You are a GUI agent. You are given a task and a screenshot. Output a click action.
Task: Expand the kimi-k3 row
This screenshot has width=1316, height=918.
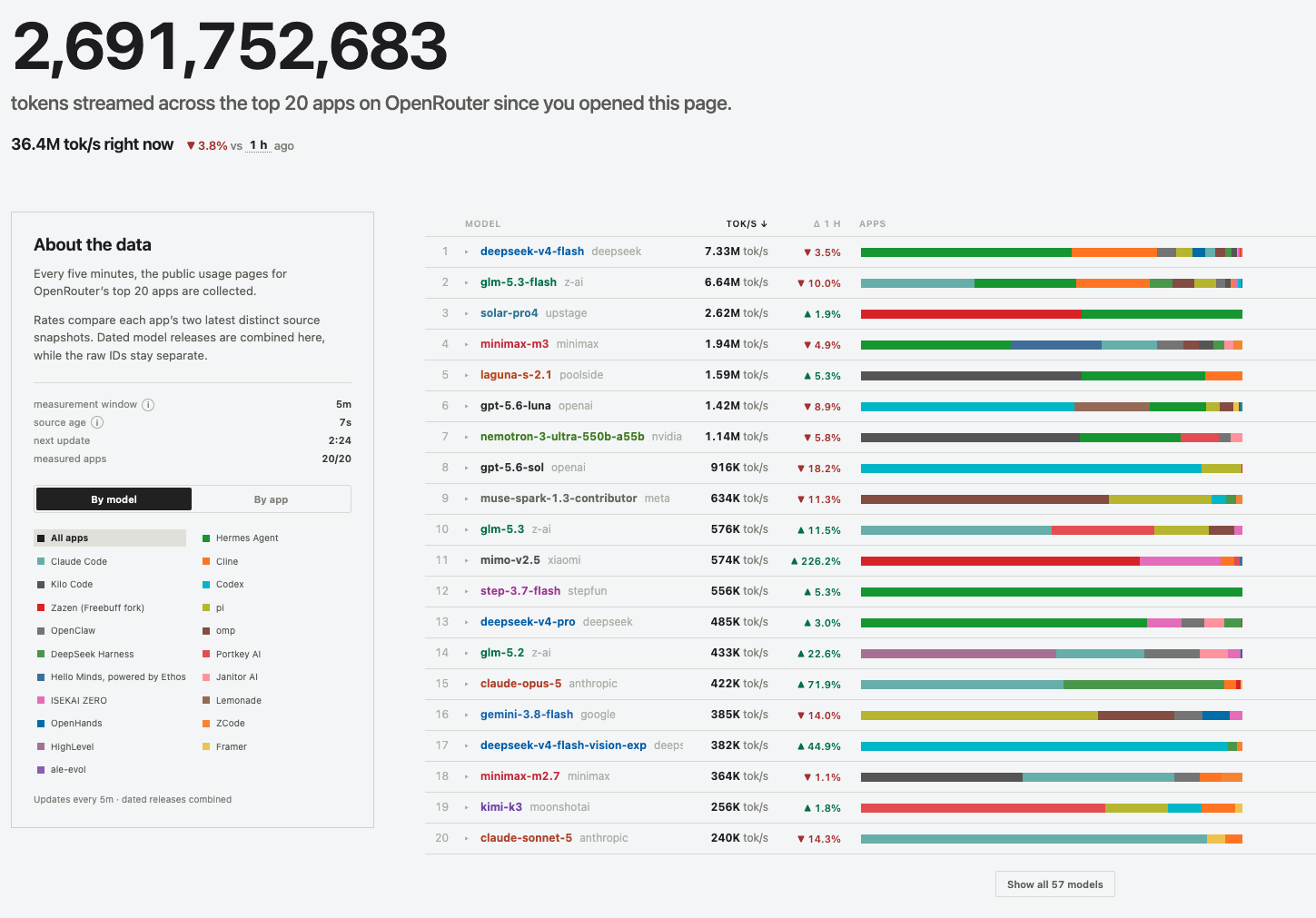pos(466,808)
